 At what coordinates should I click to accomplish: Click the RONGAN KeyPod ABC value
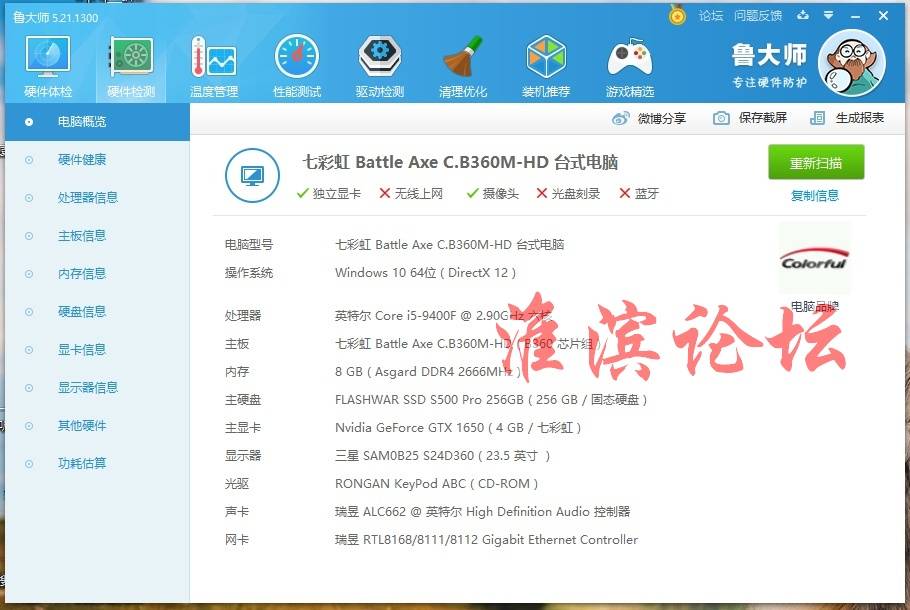tap(436, 483)
